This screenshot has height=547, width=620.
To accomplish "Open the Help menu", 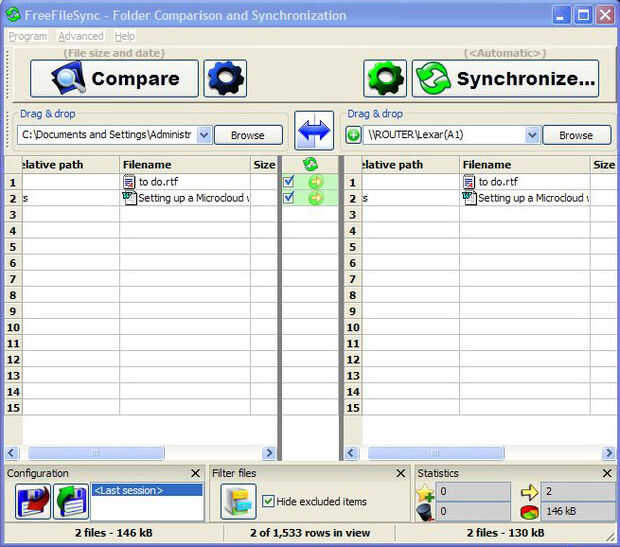I will (125, 36).
